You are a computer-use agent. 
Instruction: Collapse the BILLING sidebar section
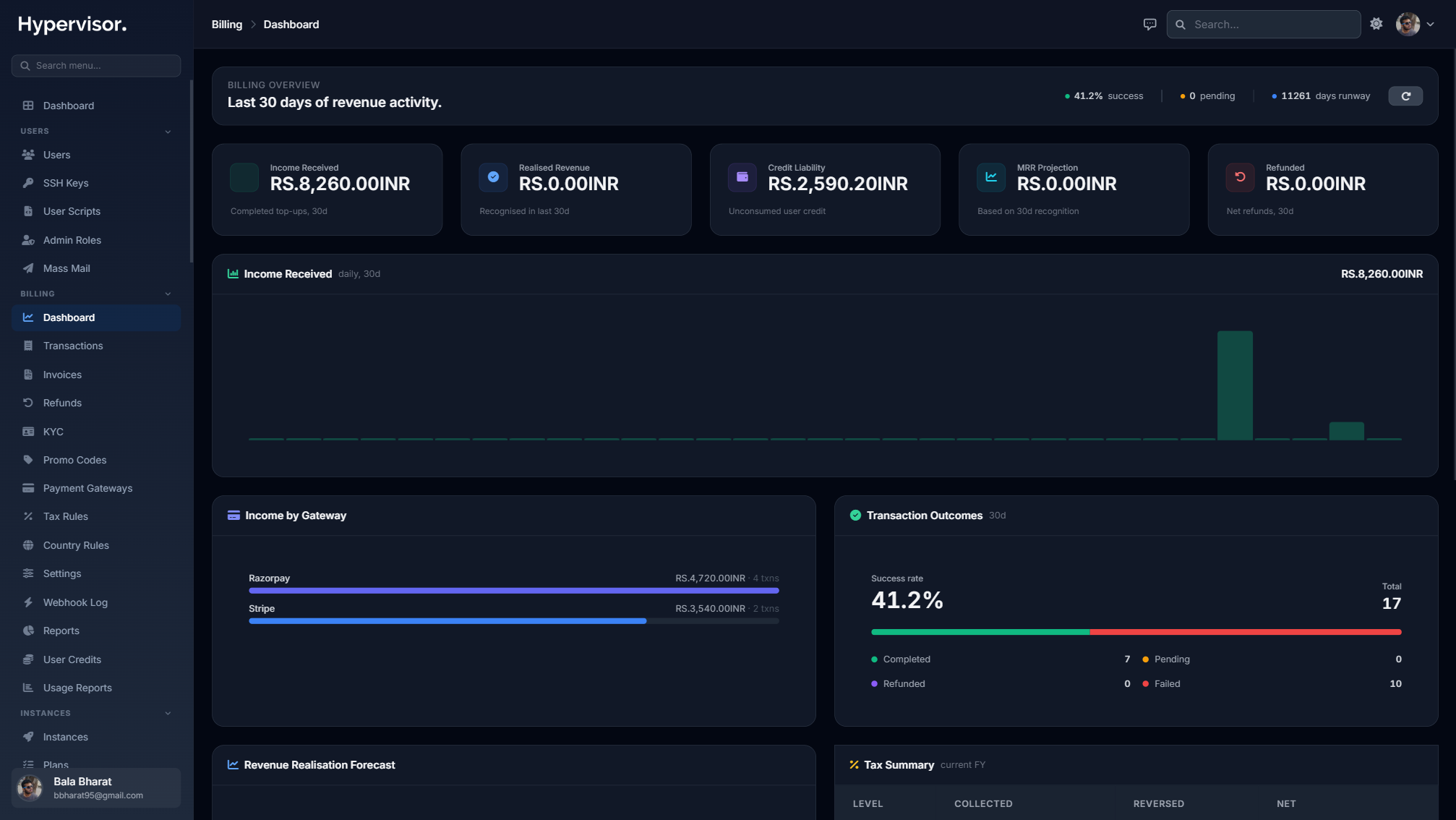[x=168, y=294]
